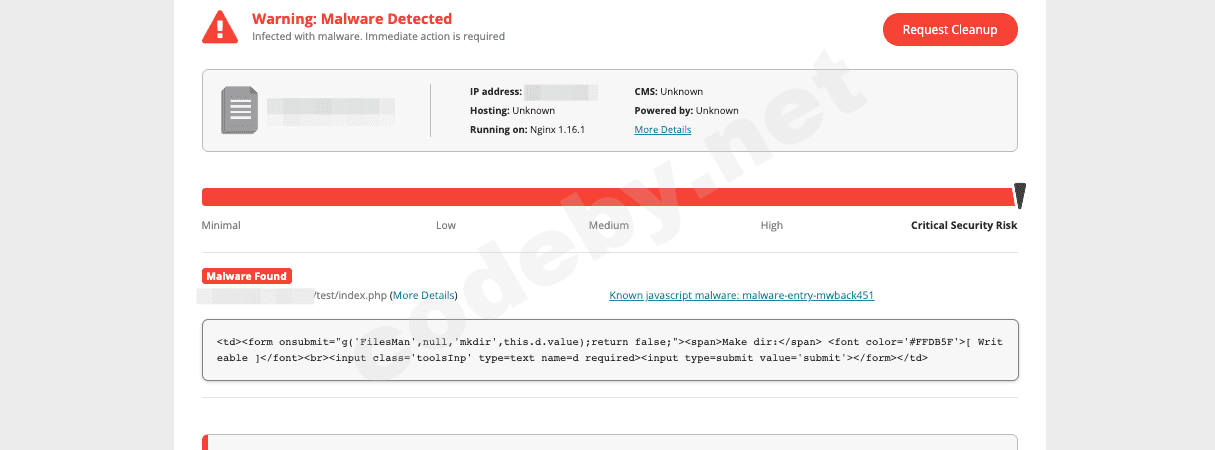Click the red critical risk bar
This screenshot has height=450, width=1215.
click(x=600, y=197)
